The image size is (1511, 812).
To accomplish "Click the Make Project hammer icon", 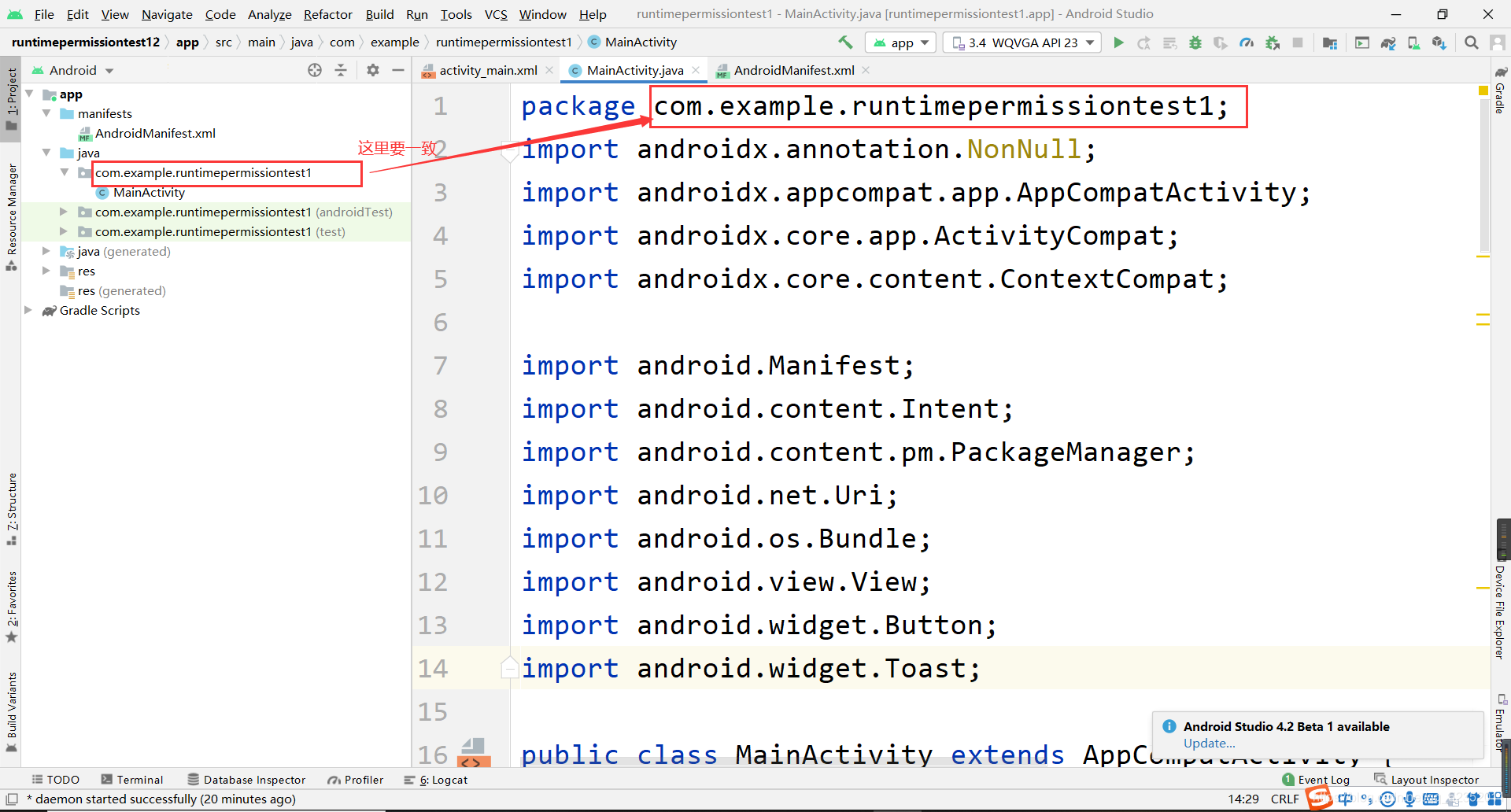I will 845,42.
